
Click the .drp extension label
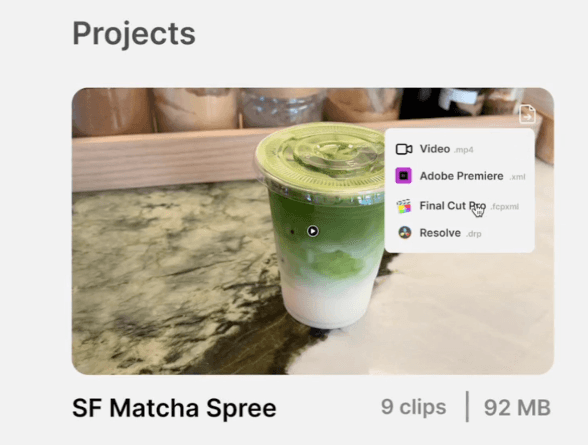point(474,234)
